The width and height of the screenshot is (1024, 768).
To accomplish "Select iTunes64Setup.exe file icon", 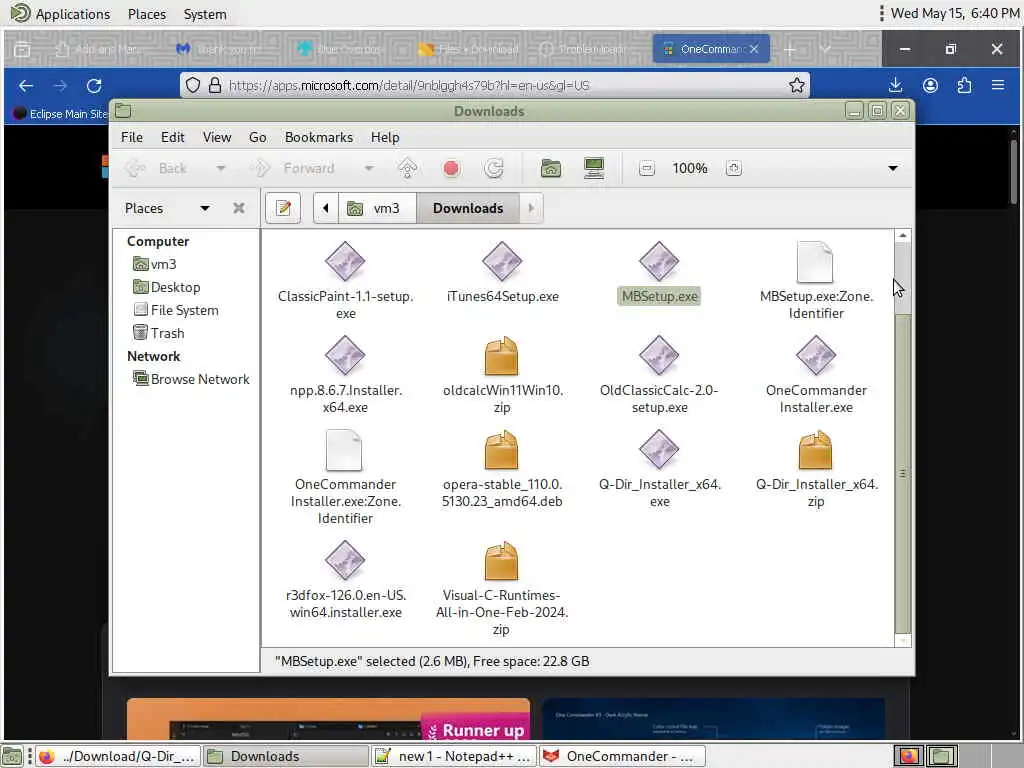I will click(x=502, y=262).
